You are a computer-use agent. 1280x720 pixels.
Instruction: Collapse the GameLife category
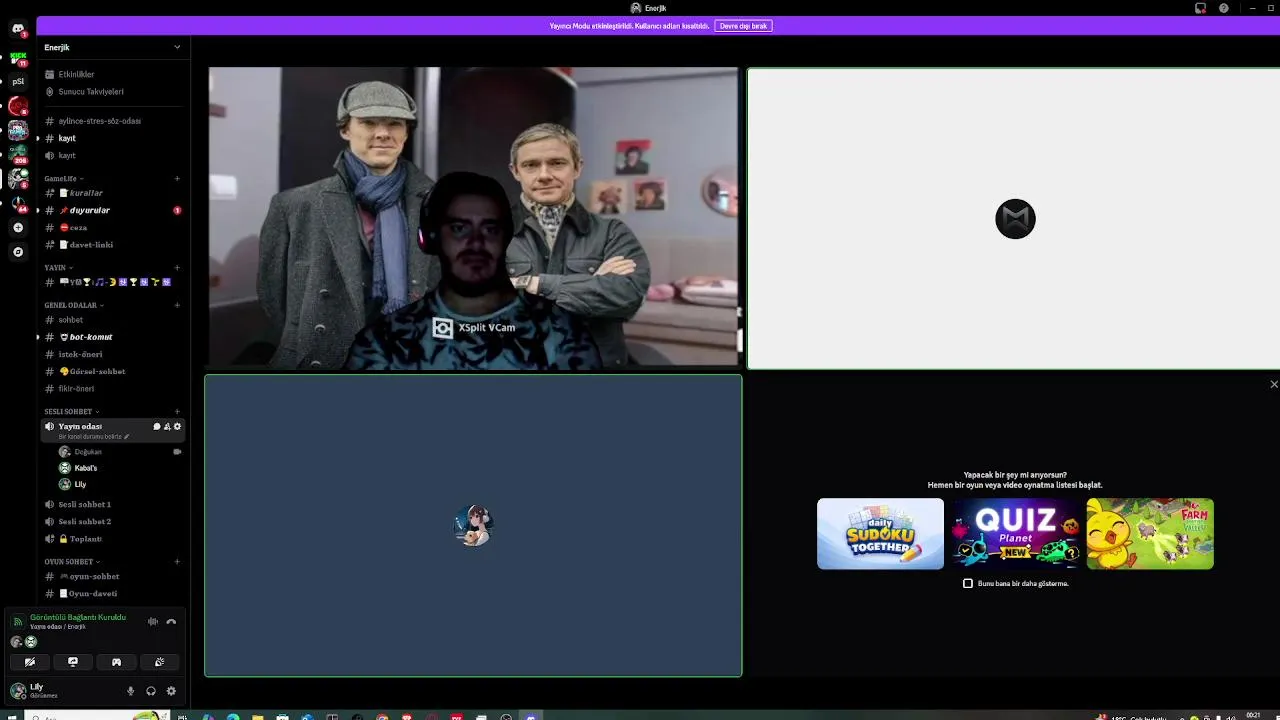[x=62, y=179]
